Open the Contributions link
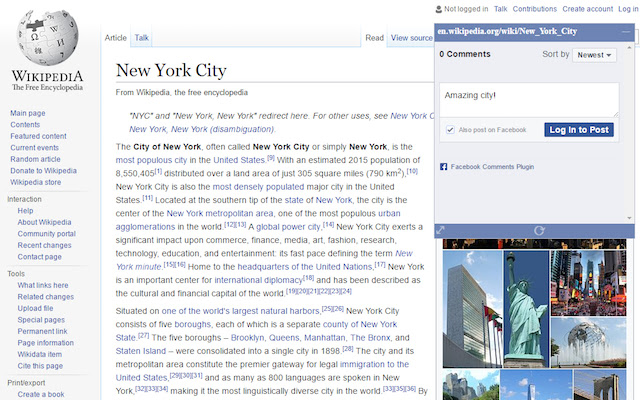Viewport: 640px width, 400px height. tap(535, 9)
